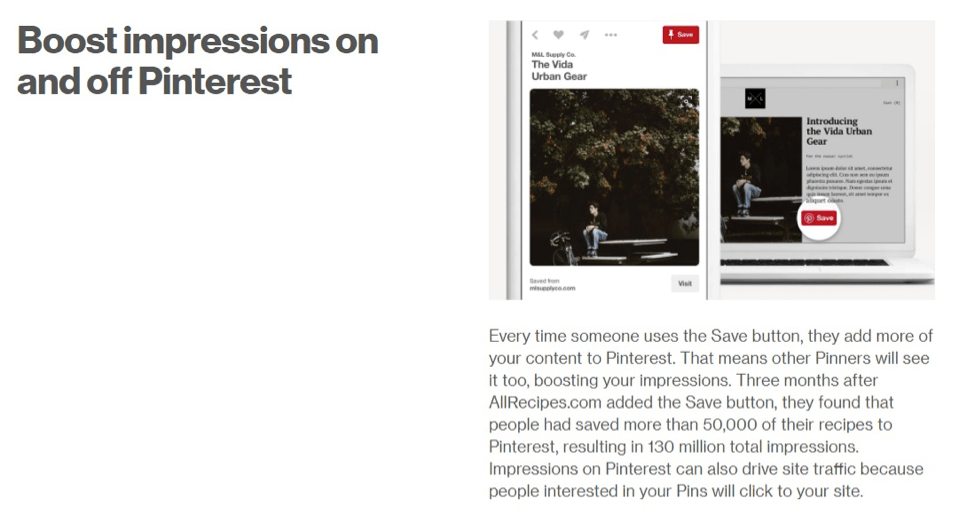Click the lorem ipsum description on laptop
This screenshot has height=516, width=975.
click(849, 184)
